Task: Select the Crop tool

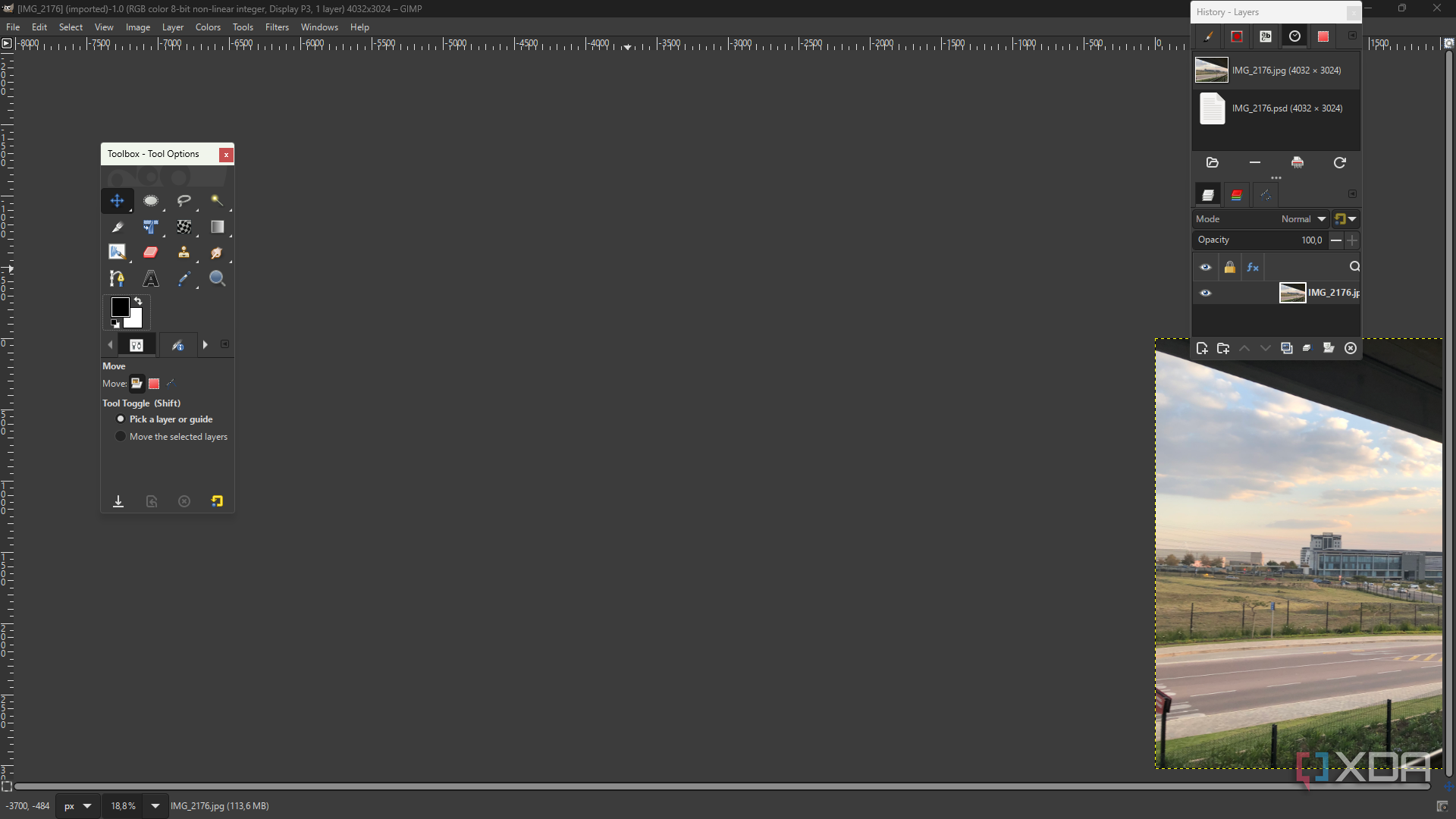Action: tap(117, 227)
